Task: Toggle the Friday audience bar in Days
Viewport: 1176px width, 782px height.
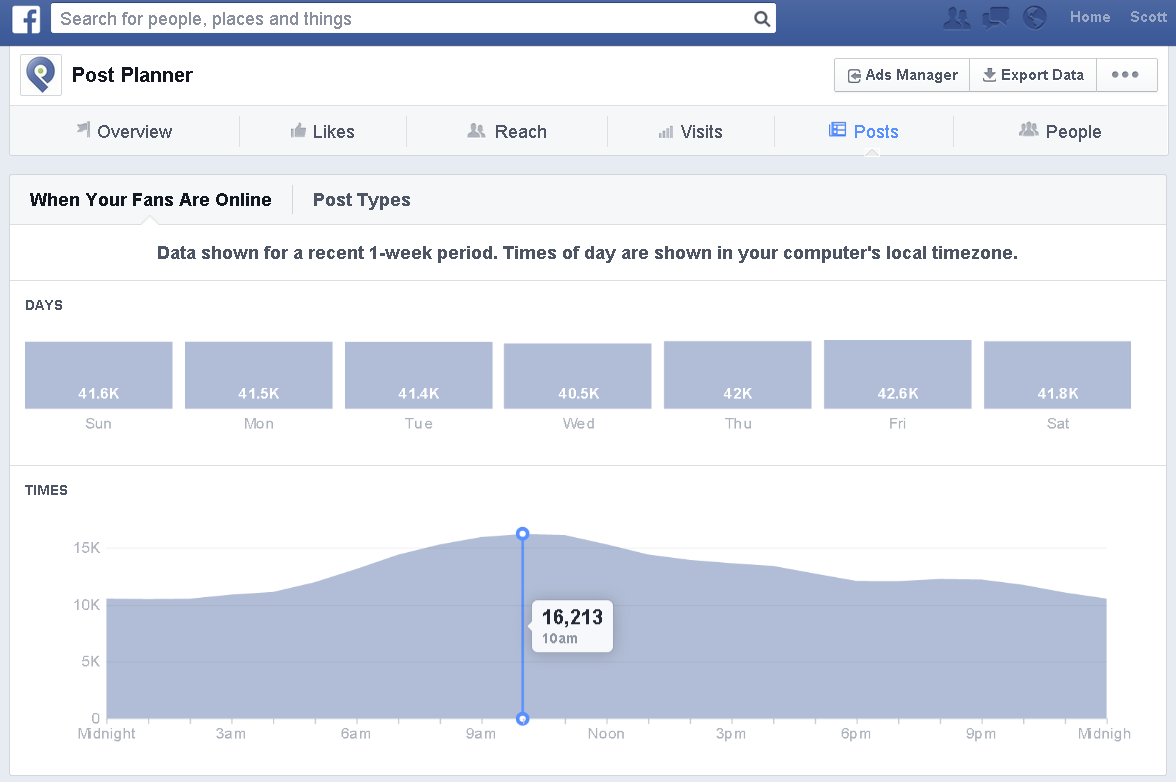Action: click(x=897, y=374)
